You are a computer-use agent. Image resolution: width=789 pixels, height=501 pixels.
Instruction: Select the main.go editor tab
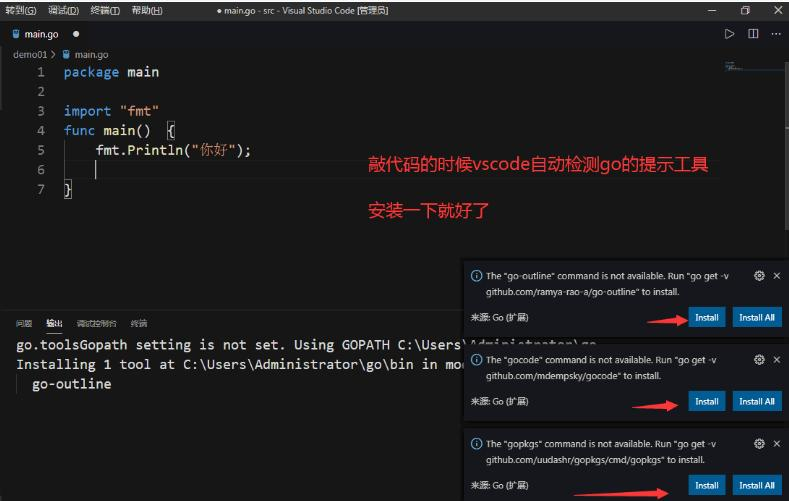41,34
